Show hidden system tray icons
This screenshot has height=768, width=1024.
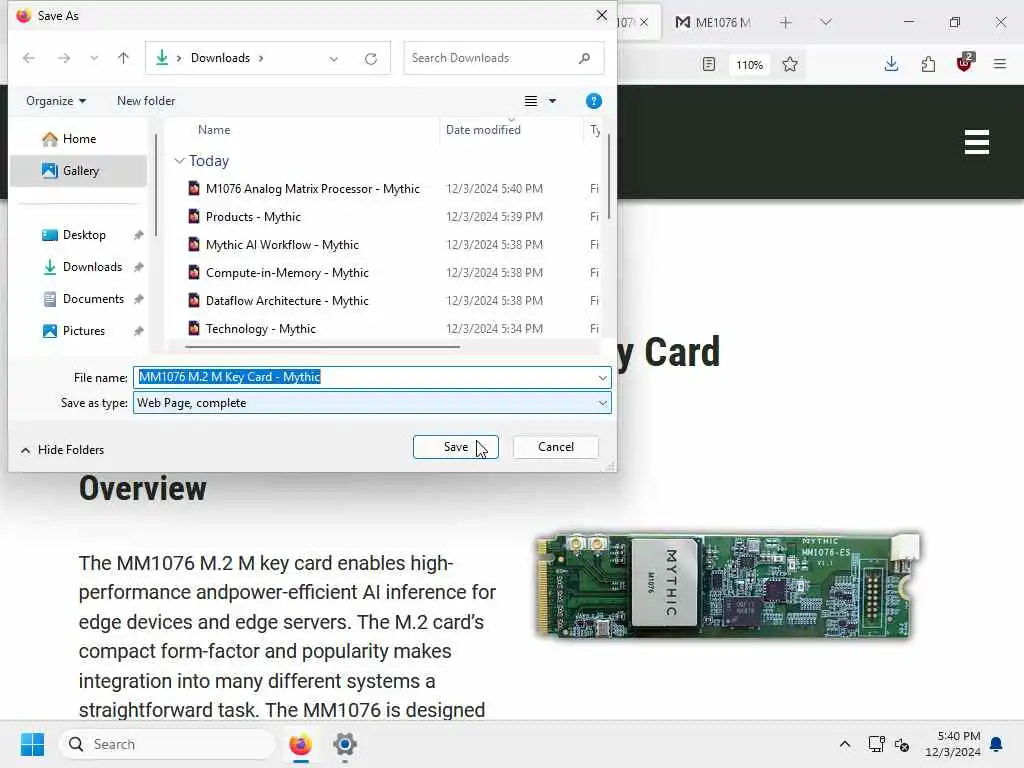844,744
